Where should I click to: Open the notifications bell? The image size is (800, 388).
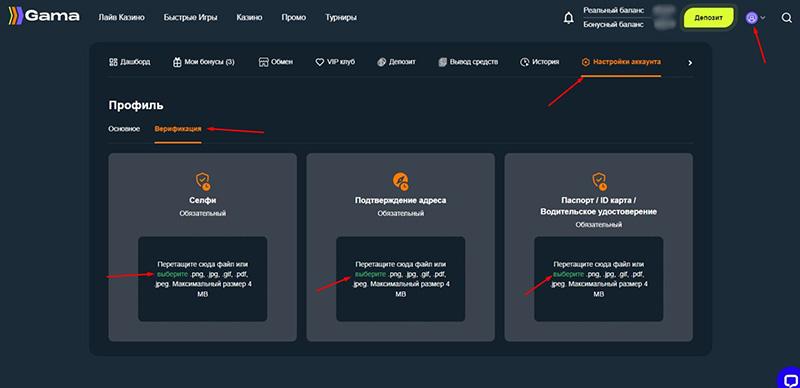tap(568, 18)
